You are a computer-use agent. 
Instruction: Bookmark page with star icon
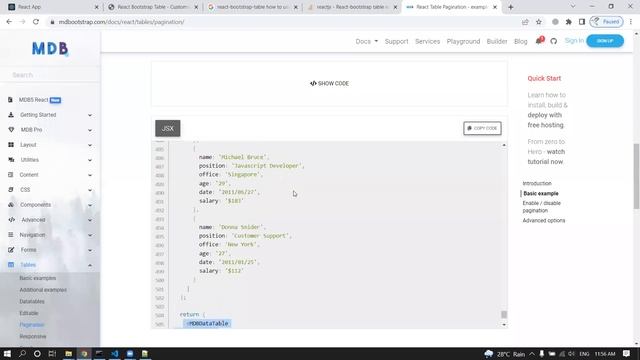click(x=539, y=22)
